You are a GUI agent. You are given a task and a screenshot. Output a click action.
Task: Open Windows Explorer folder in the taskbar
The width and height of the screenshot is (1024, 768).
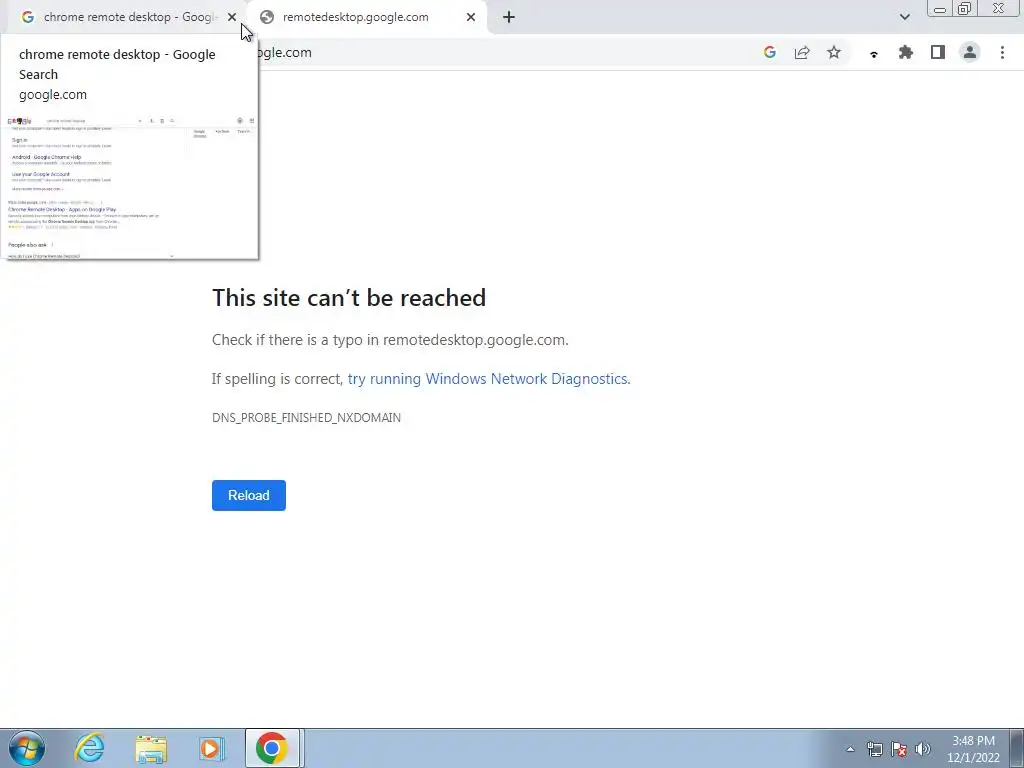tap(151, 748)
